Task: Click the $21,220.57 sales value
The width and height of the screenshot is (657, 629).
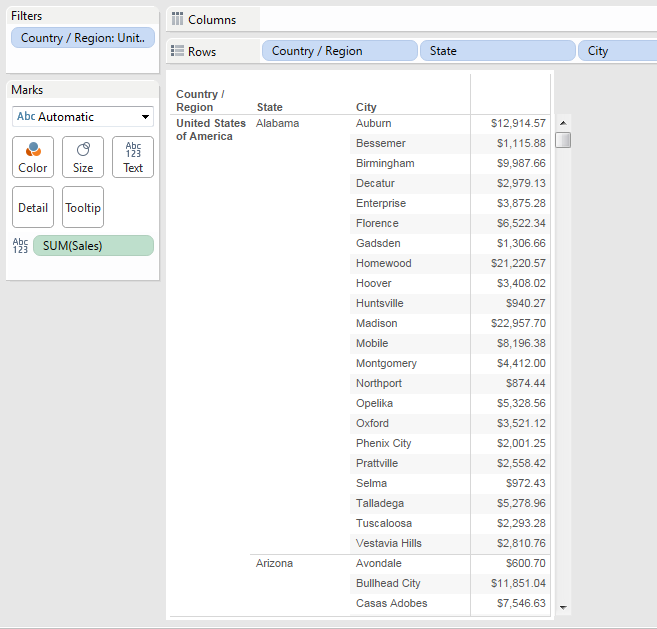Action: coord(518,263)
